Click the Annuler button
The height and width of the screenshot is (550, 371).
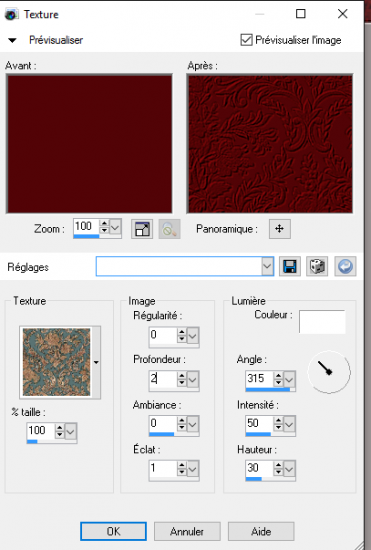(x=187, y=531)
